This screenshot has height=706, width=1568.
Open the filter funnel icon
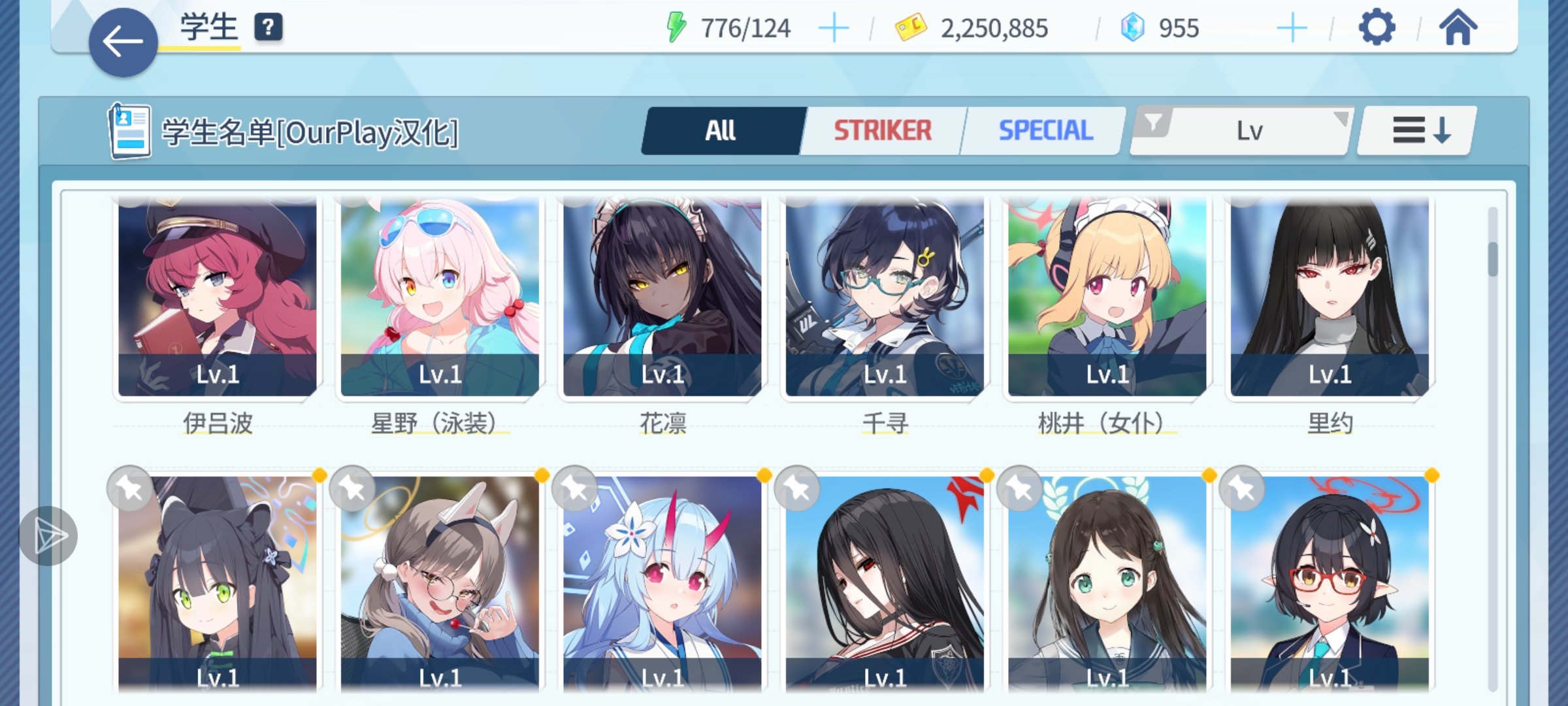click(1154, 122)
